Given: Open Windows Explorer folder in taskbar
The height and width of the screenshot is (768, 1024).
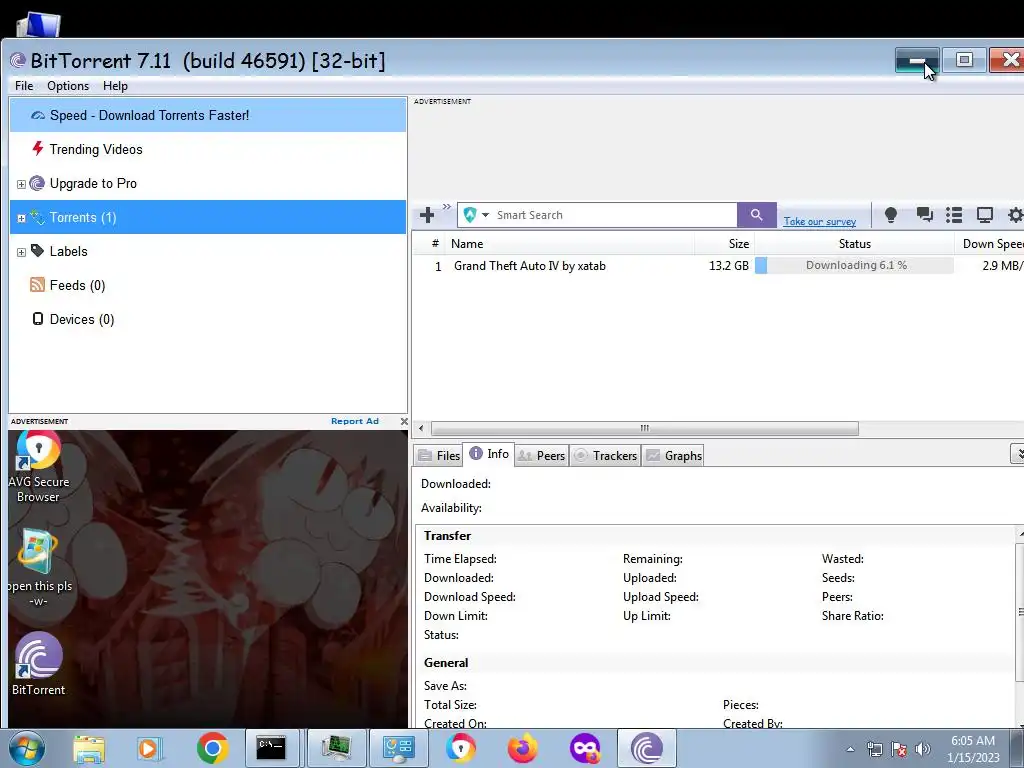Looking at the screenshot, I should pyautogui.click(x=89, y=748).
